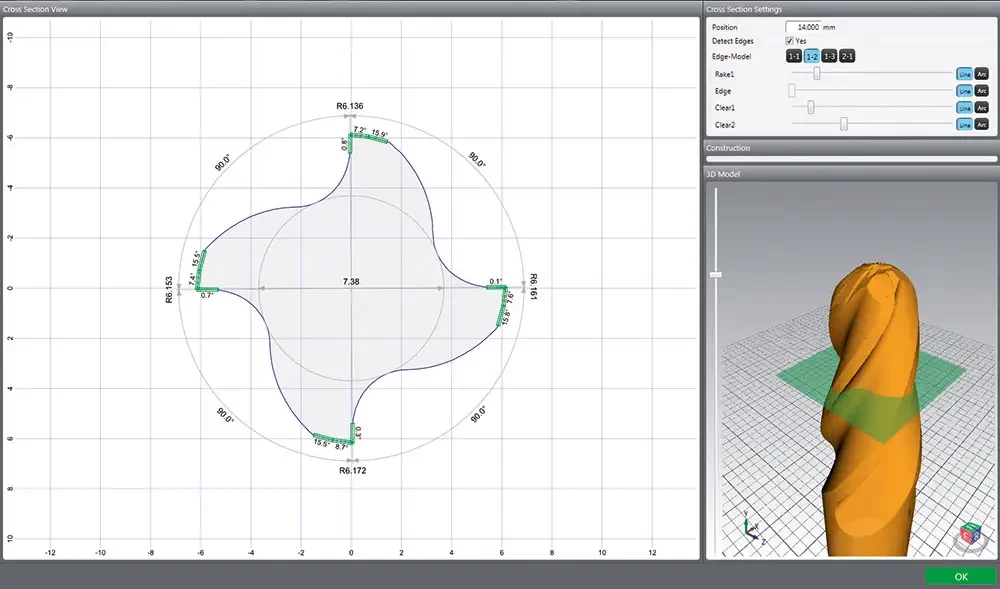This screenshot has width=1000, height=589.
Task: Click the Rake1 slider handle
Action: (x=817, y=74)
